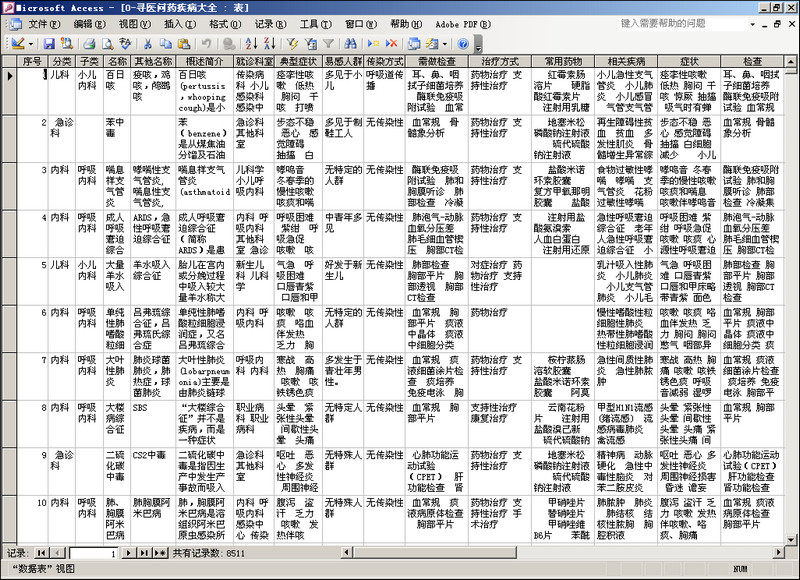Paste from clipboard using the Paste icon
Viewport: 800px width, 580px height.
(x=184, y=44)
